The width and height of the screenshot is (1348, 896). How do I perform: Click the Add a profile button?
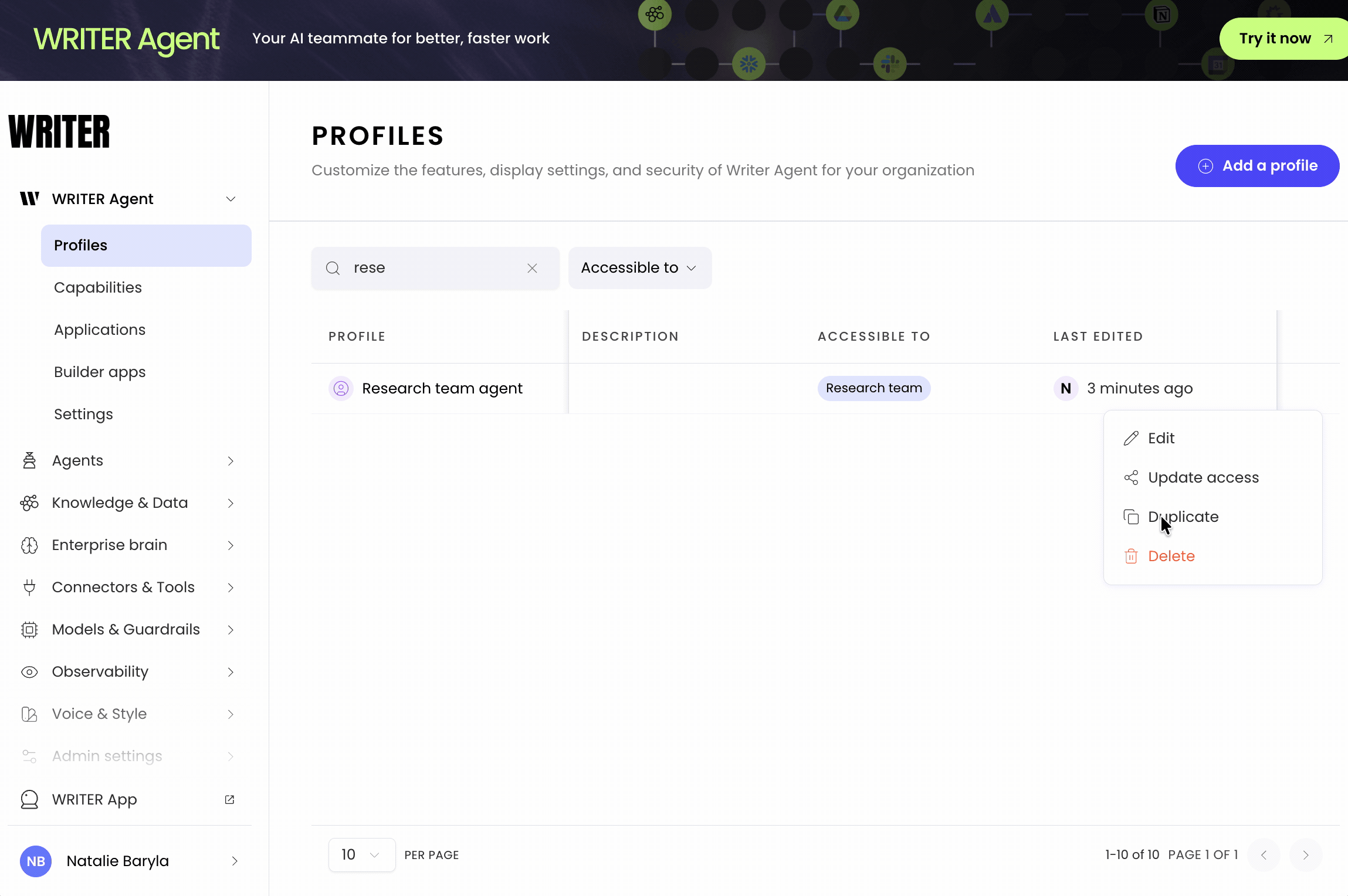click(1257, 166)
